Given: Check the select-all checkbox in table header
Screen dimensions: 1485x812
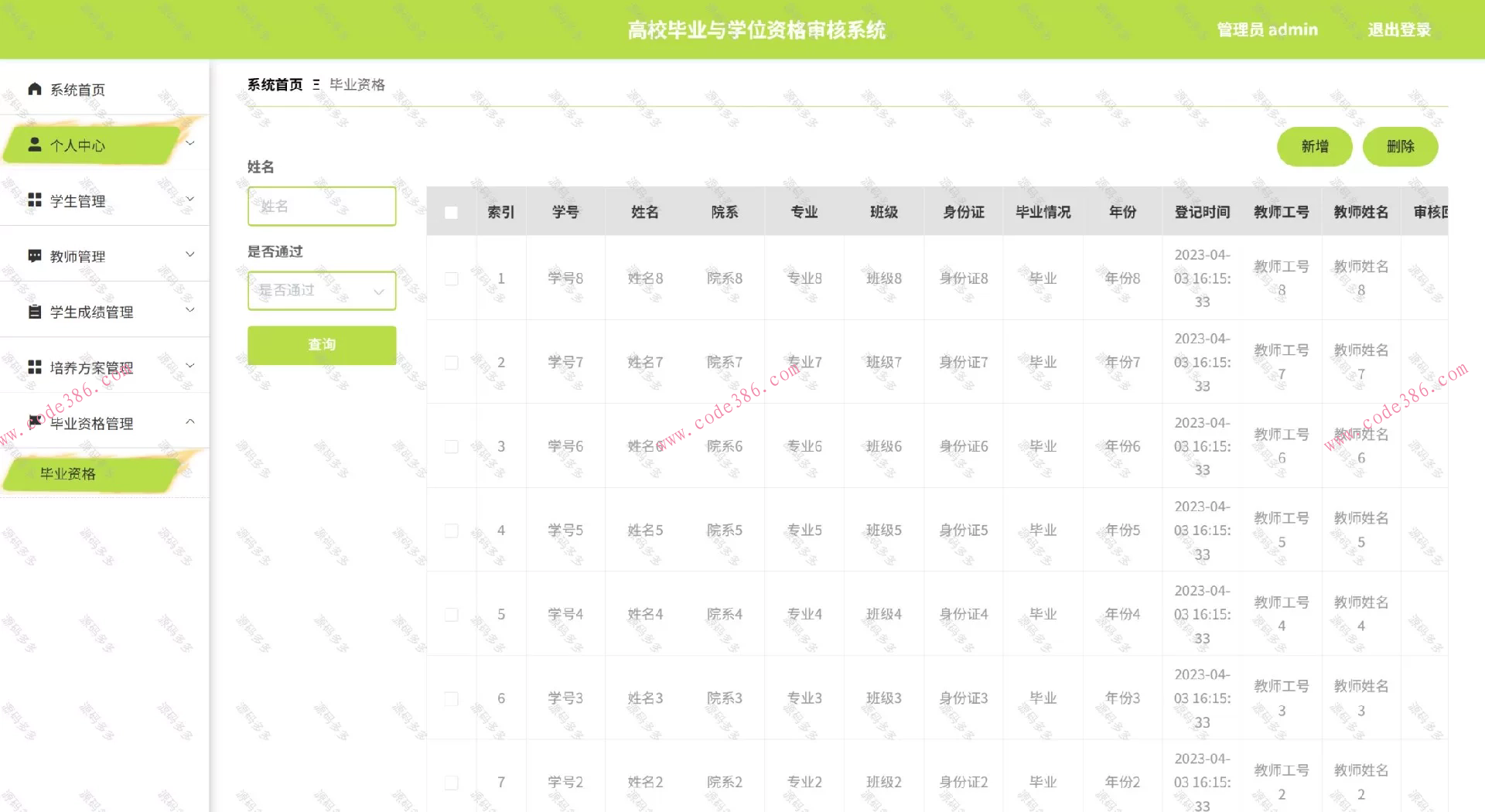Looking at the screenshot, I should (452, 211).
